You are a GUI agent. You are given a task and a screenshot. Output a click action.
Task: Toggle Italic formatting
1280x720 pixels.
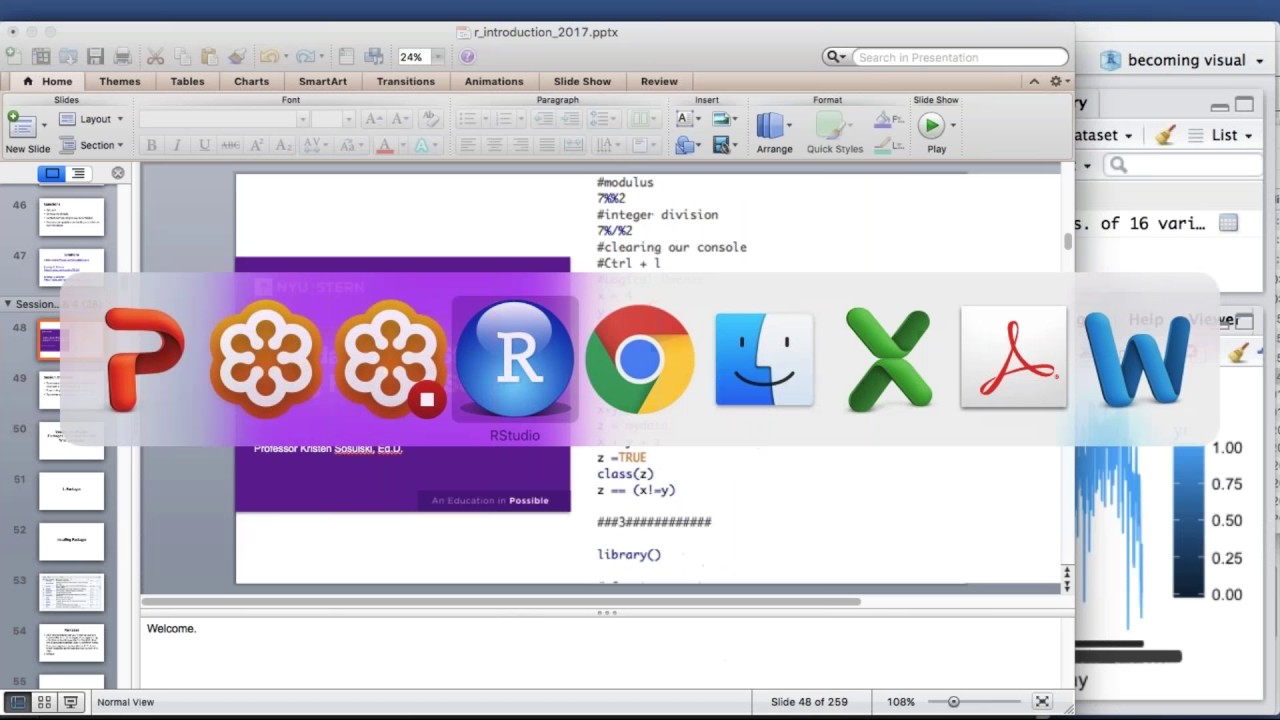[x=177, y=145]
